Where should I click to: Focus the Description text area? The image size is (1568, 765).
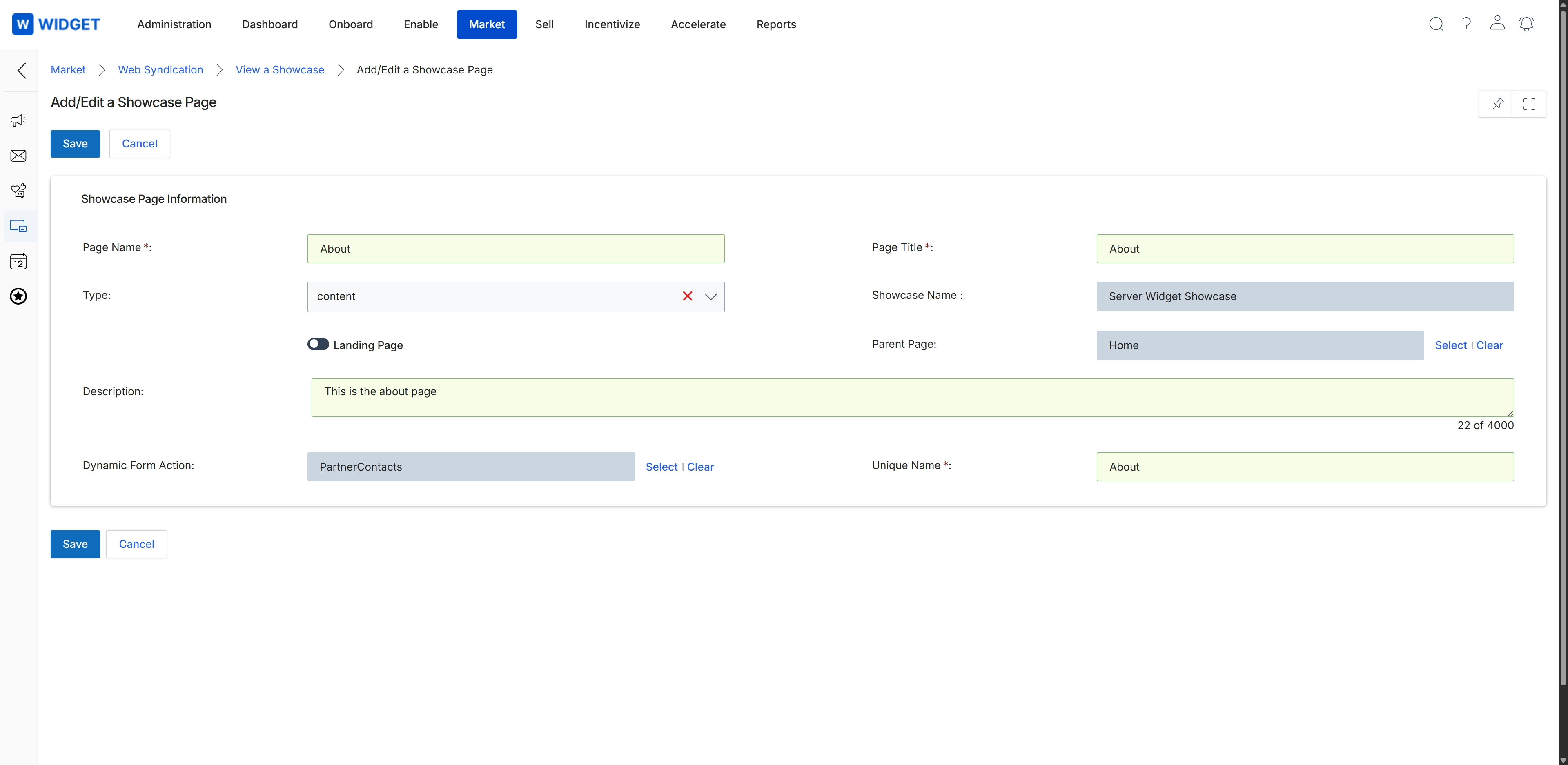[x=913, y=398]
